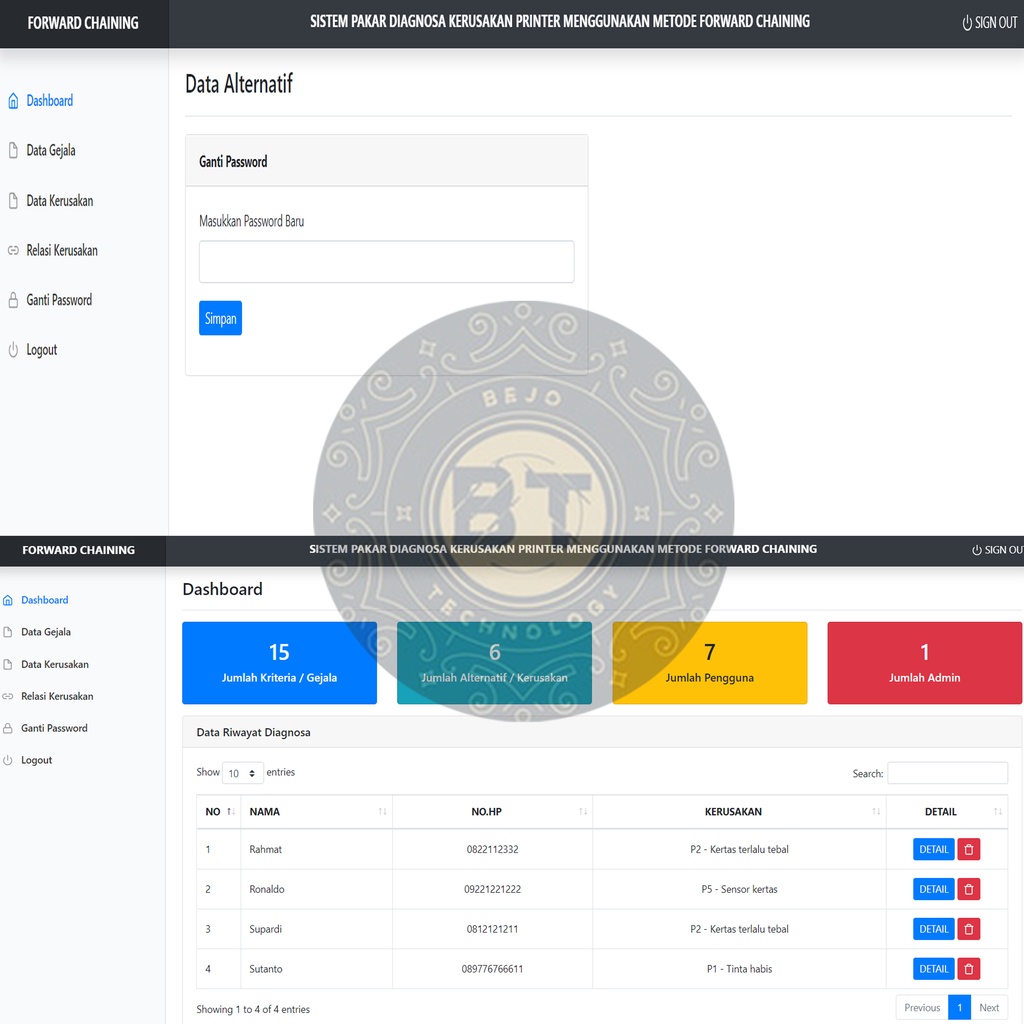
Task: Open Data Kerusakan in the top sidebar menu
Action: (59, 200)
